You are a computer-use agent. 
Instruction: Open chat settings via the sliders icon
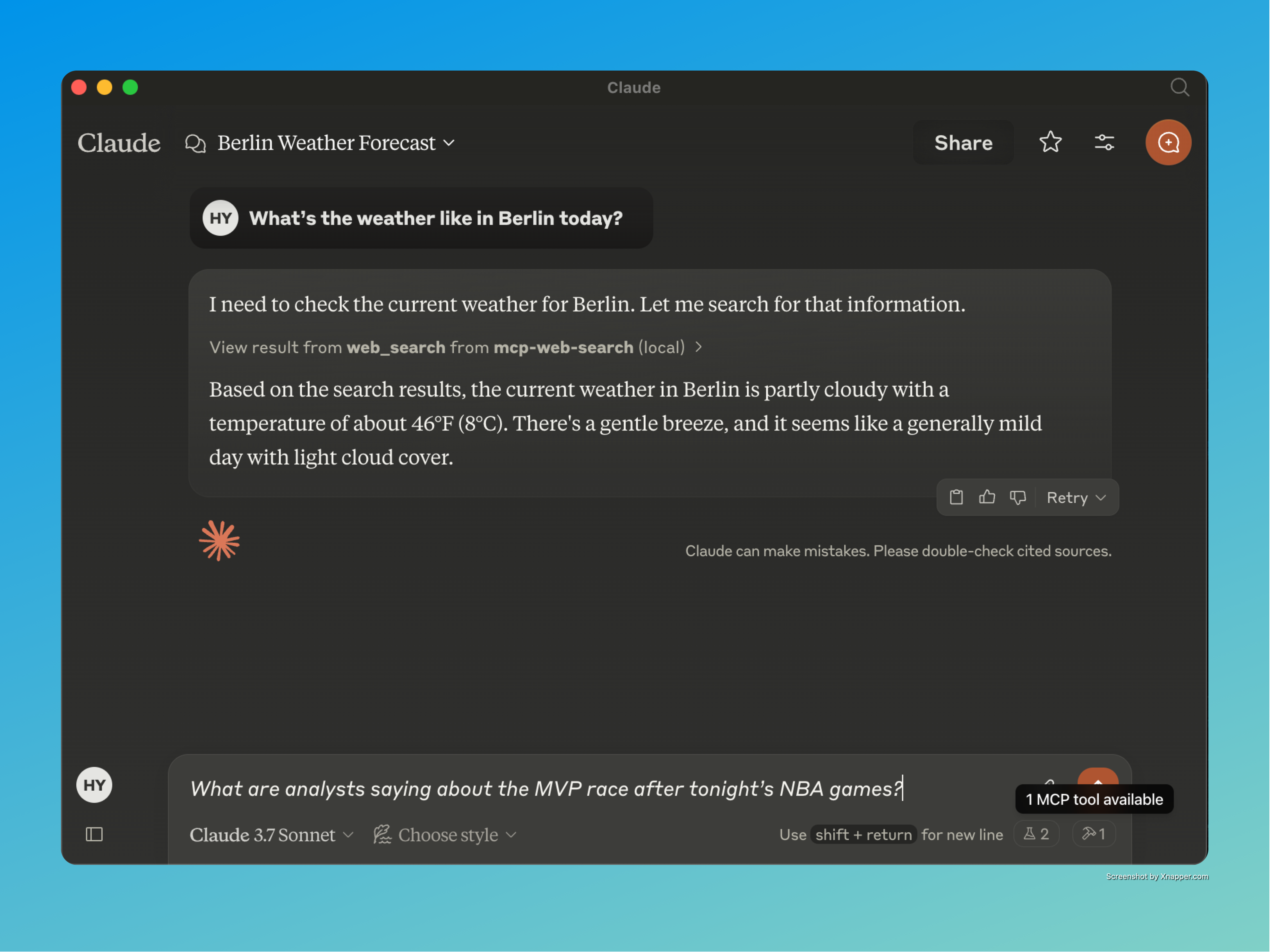coord(1105,142)
